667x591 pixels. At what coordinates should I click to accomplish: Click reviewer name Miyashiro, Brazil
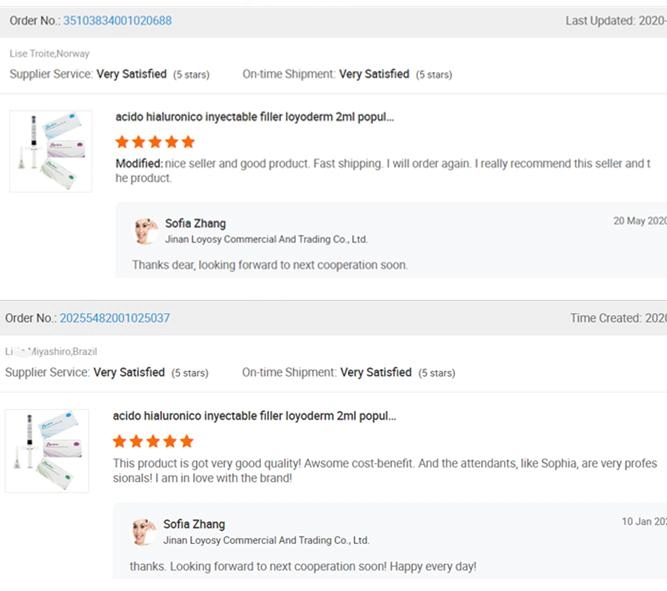tap(50, 352)
